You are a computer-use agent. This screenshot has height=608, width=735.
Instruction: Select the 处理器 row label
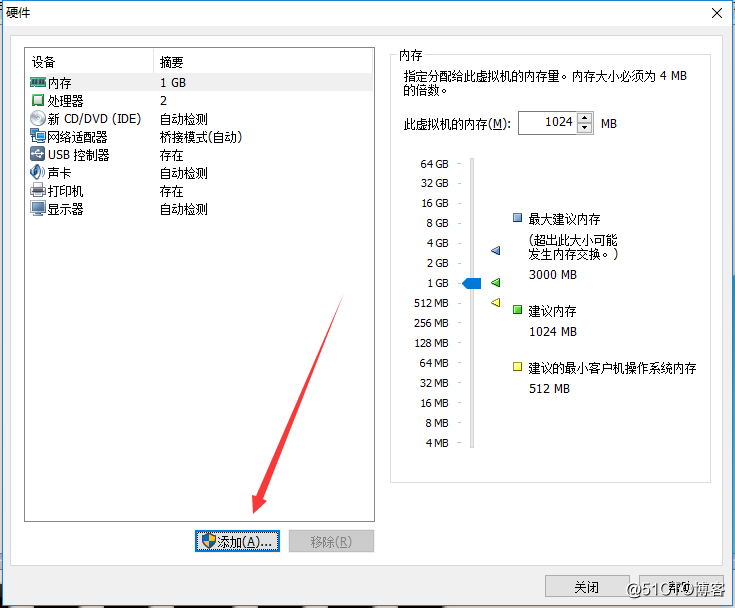[x=66, y=101]
